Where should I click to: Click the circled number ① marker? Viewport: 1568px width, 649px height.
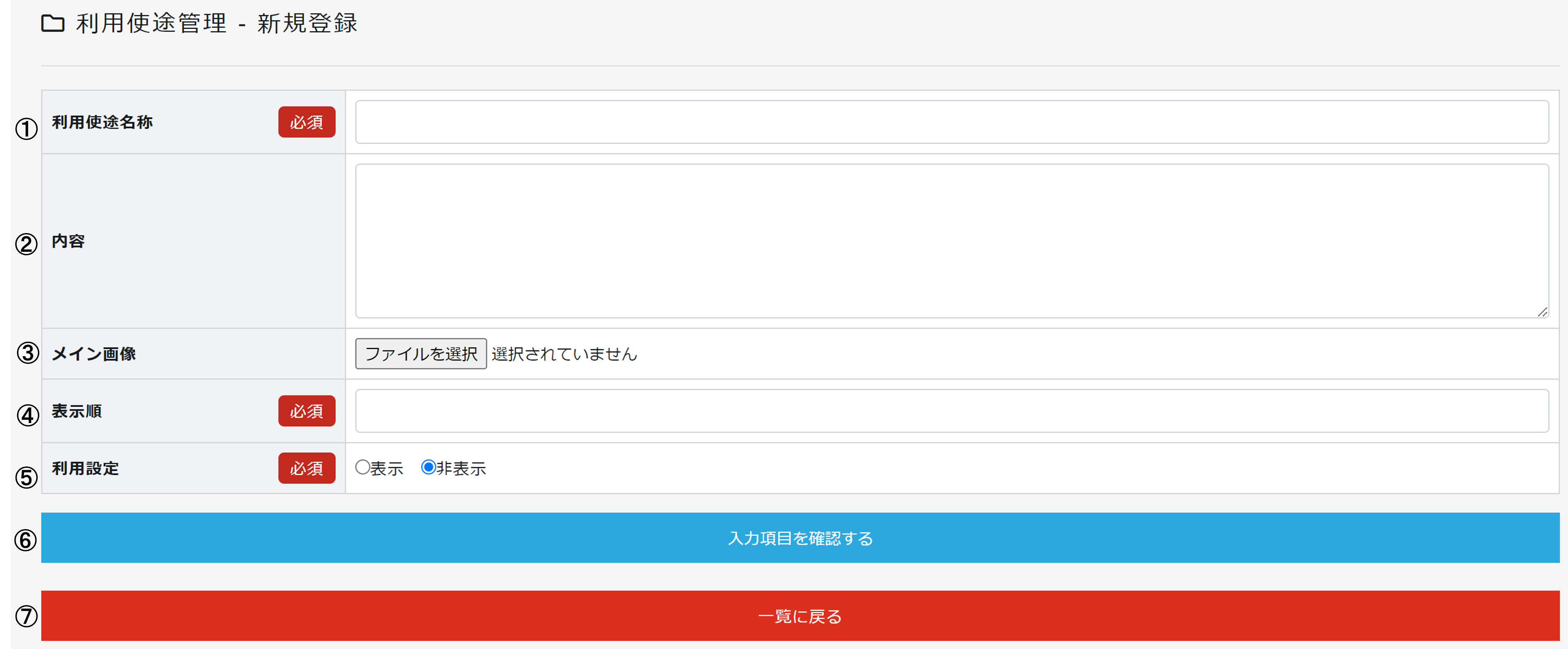[x=26, y=129]
